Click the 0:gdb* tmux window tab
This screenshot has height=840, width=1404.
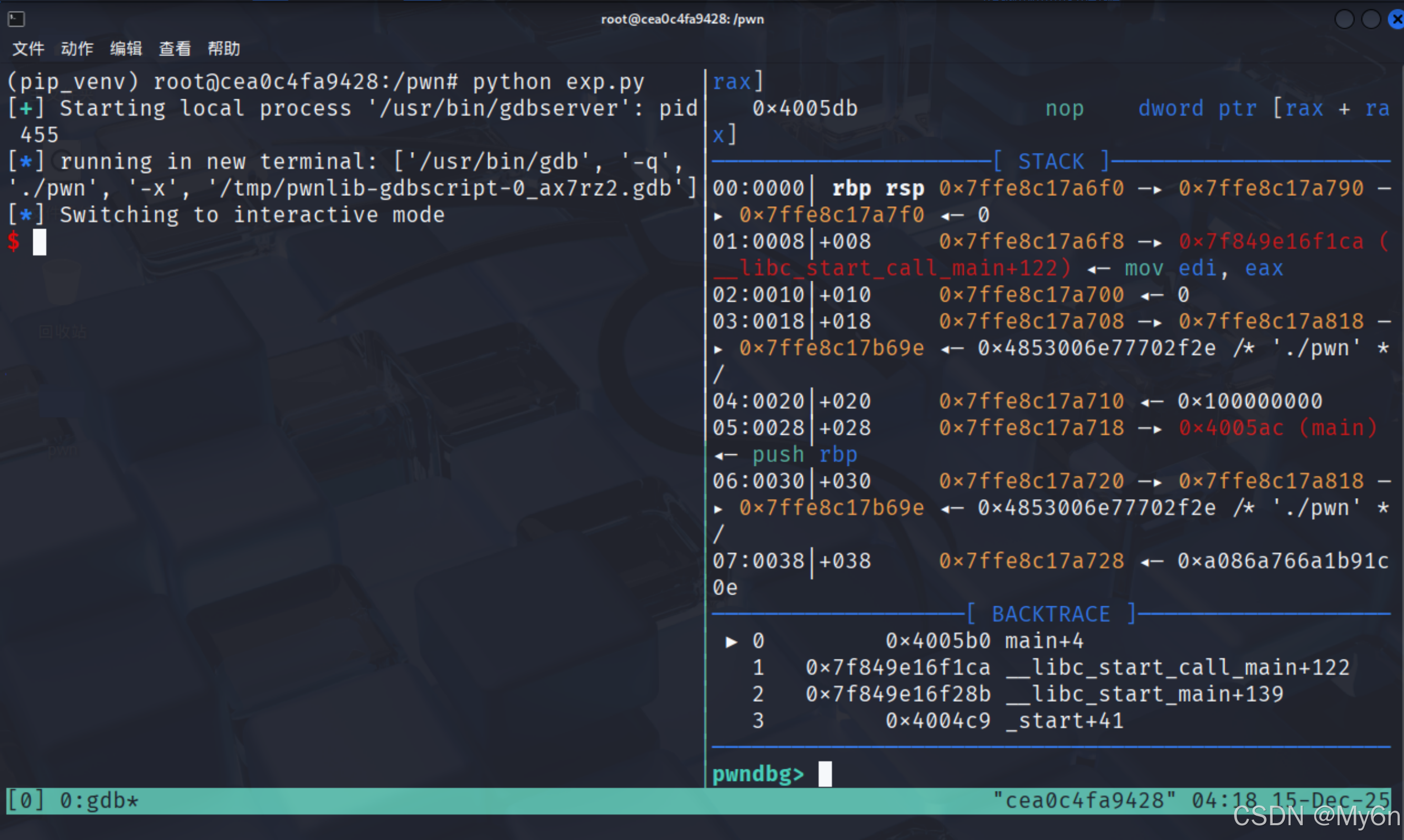(99, 800)
